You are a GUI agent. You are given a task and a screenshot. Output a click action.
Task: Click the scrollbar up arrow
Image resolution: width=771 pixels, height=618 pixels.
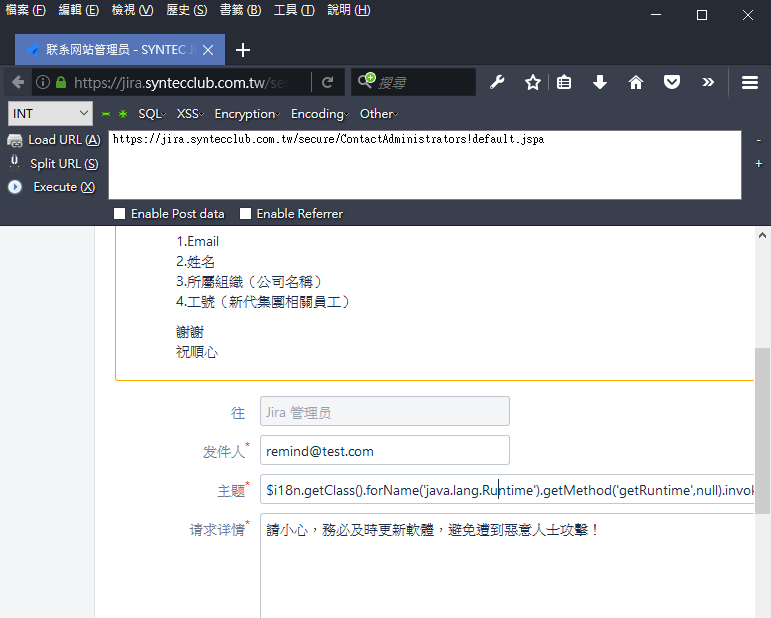pyautogui.click(x=762, y=235)
